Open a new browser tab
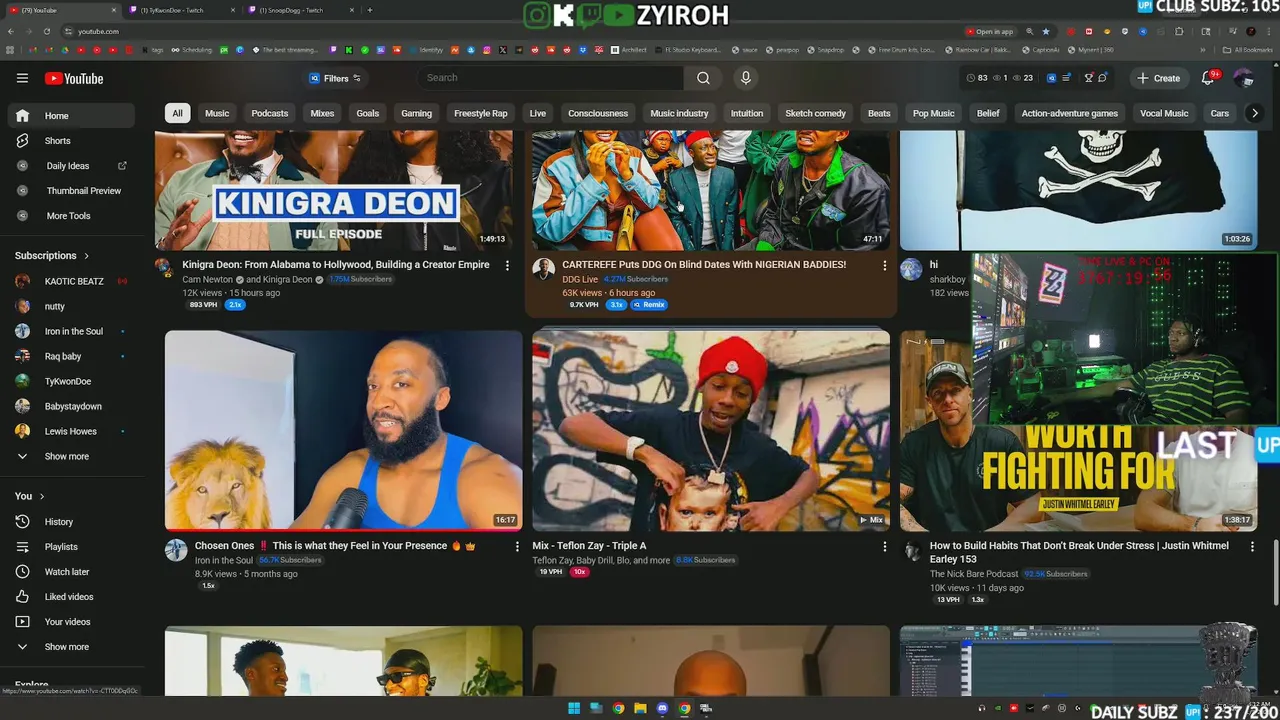 [x=370, y=10]
